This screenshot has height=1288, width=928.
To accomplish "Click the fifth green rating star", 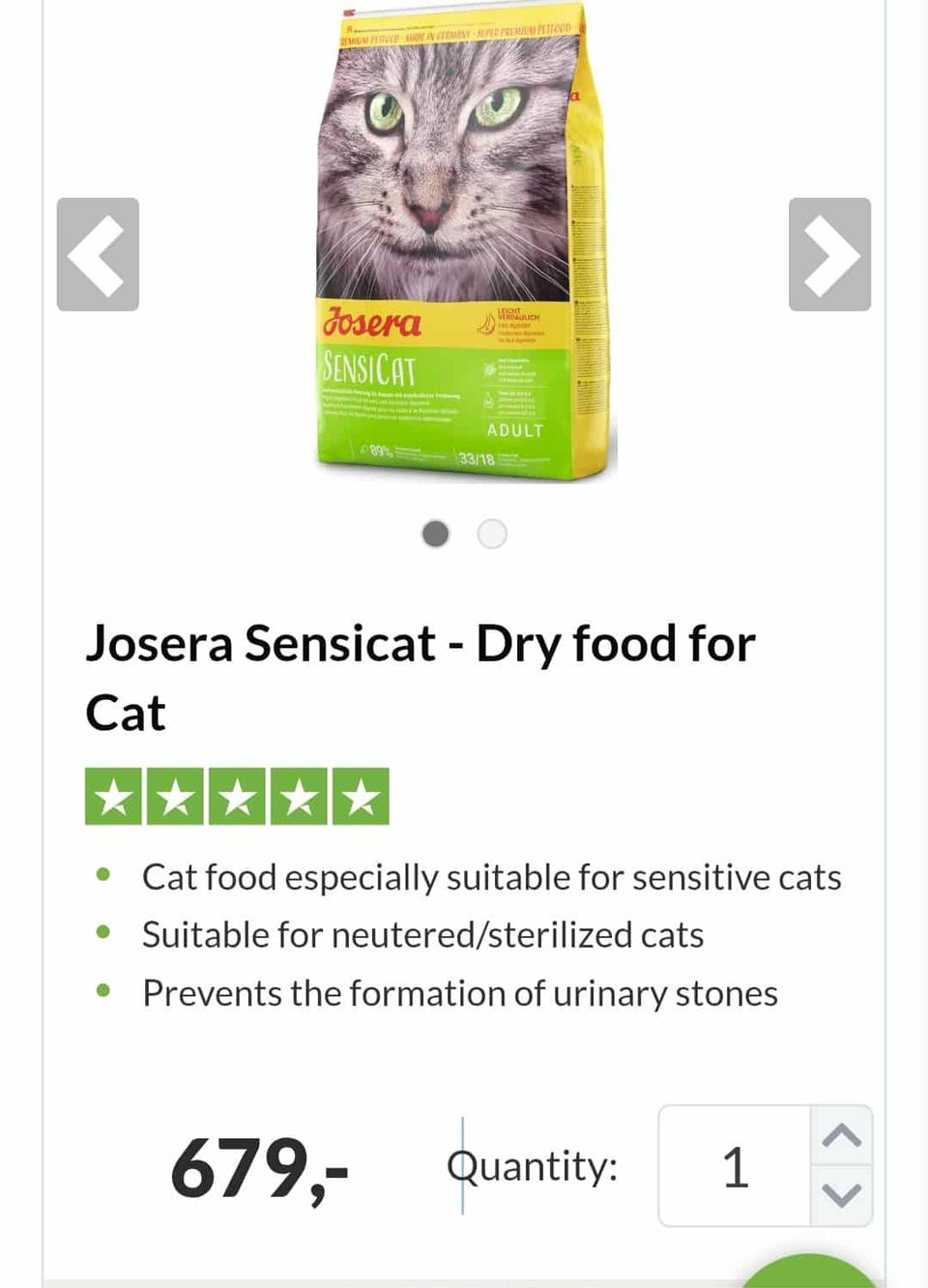I will (x=361, y=797).
